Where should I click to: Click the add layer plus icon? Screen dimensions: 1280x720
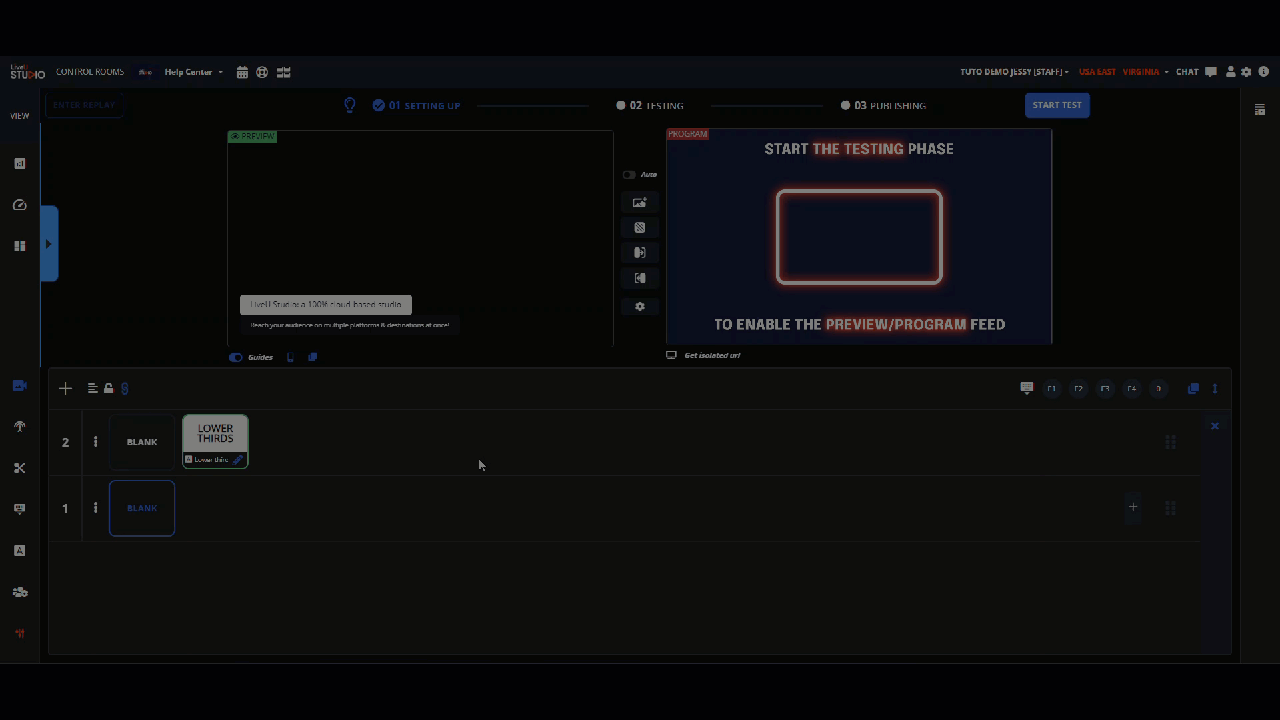[x=65, y=388]
